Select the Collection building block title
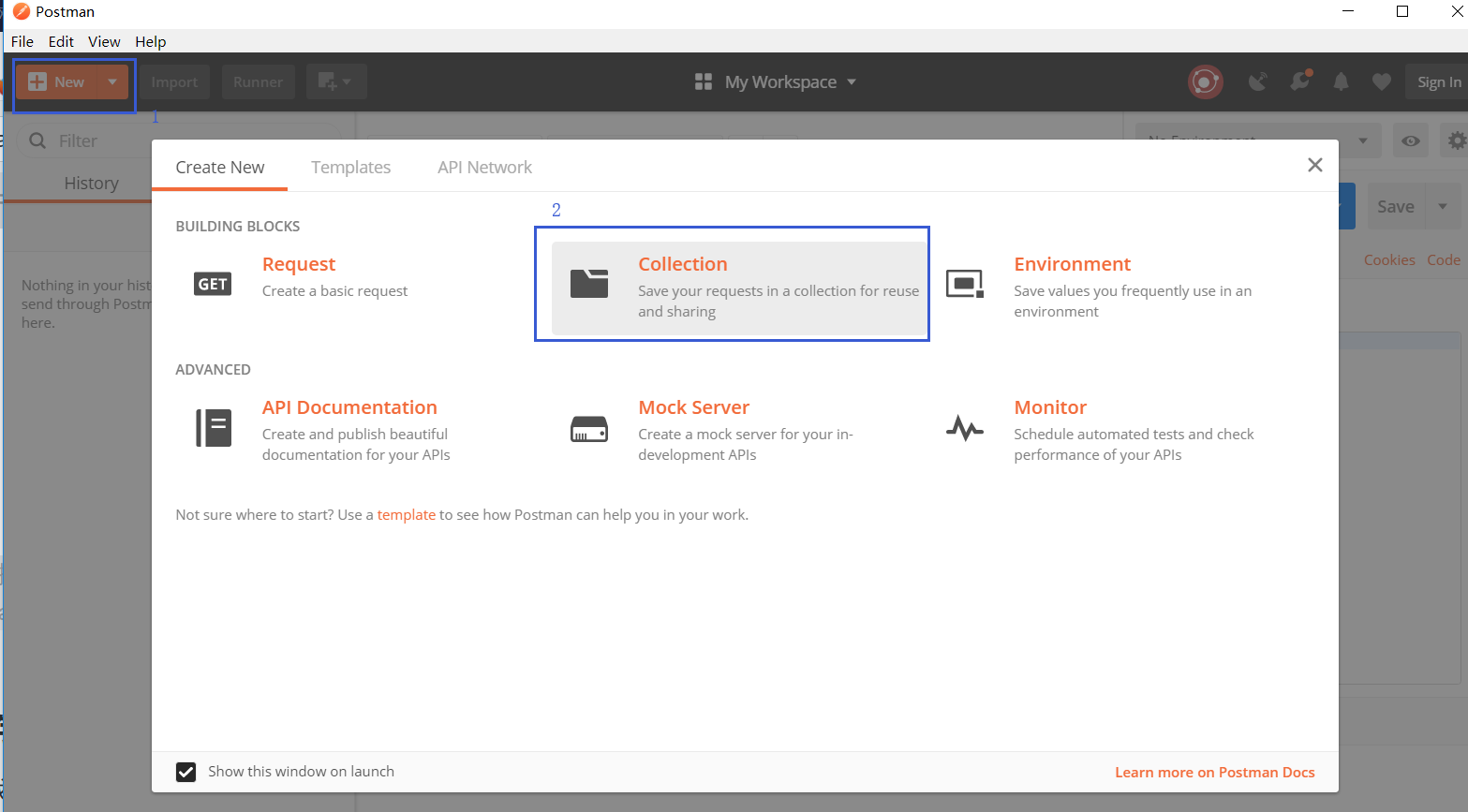Viewport: 1468px width, 812px height. click(x=683, y=264)
